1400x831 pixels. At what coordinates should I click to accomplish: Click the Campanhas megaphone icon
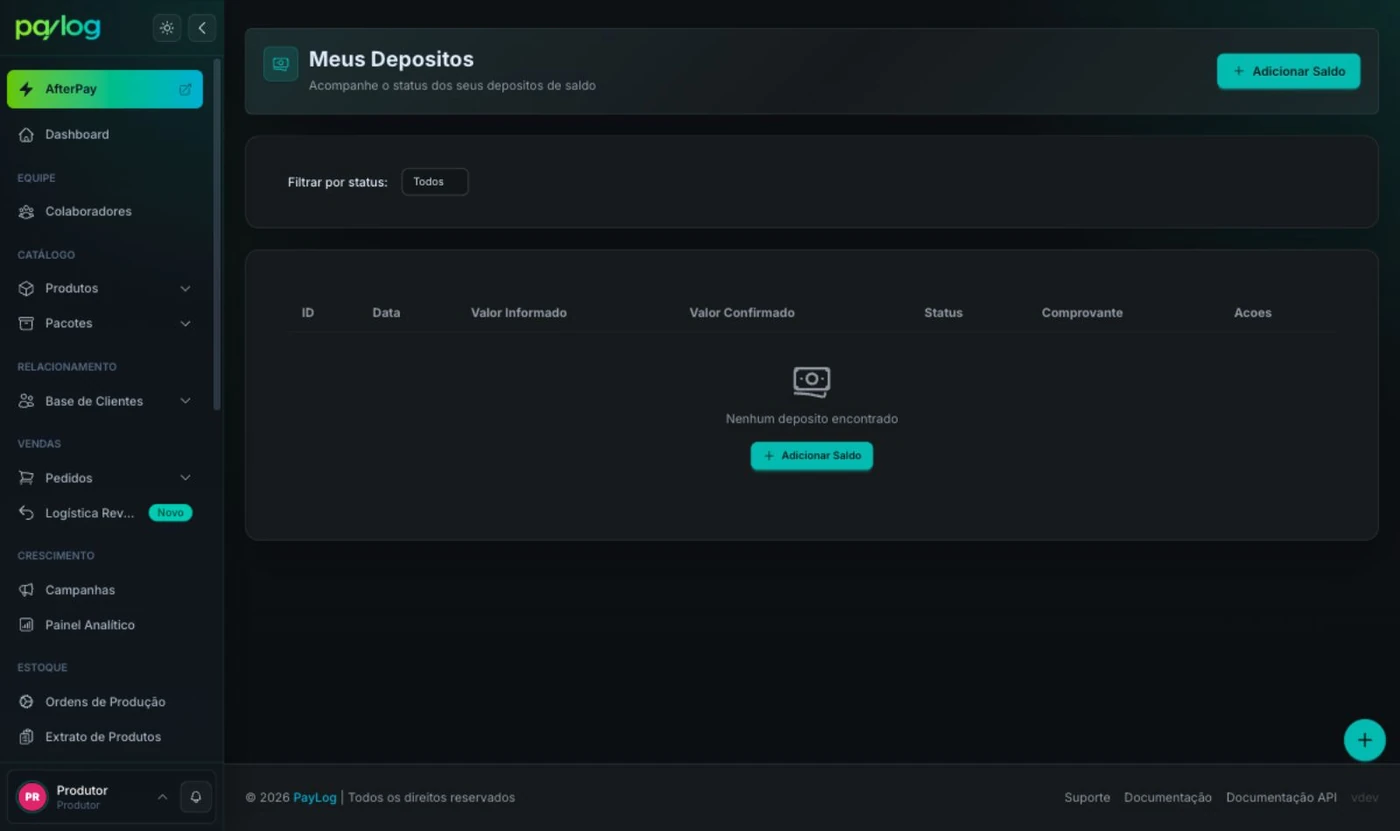(26, 590)
